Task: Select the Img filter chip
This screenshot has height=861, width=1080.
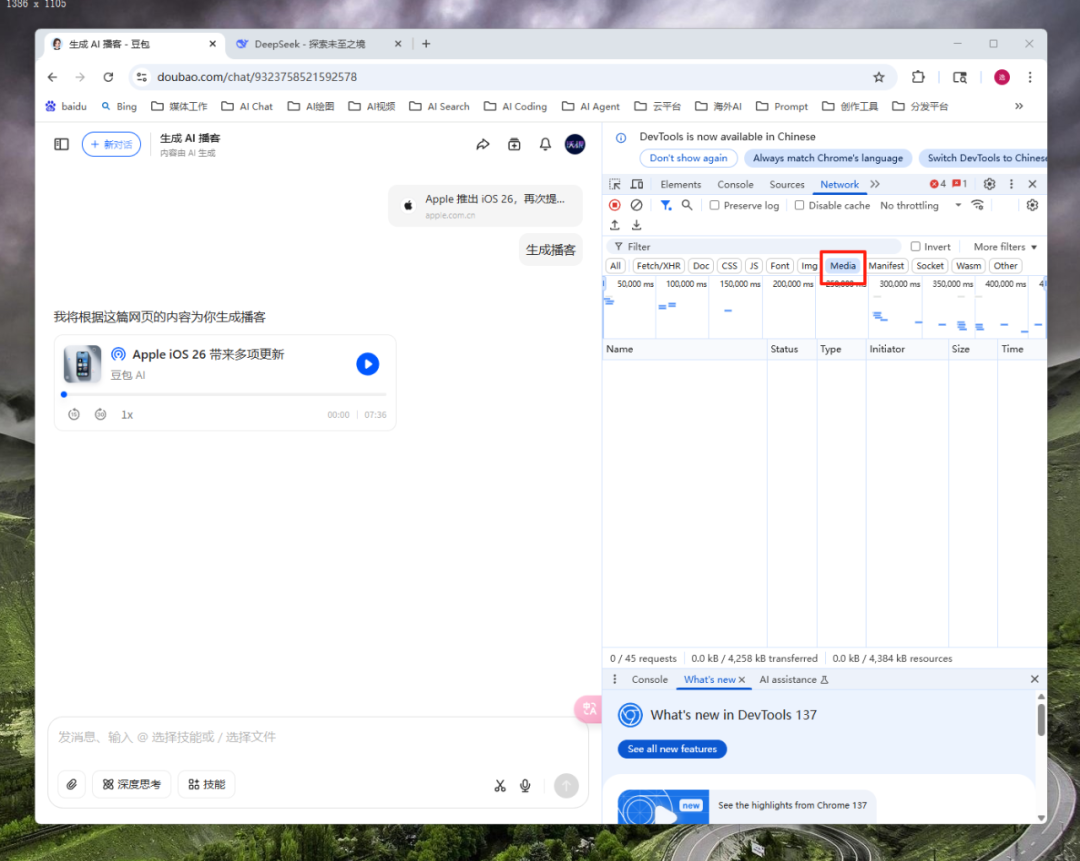Action: point(809,266)
